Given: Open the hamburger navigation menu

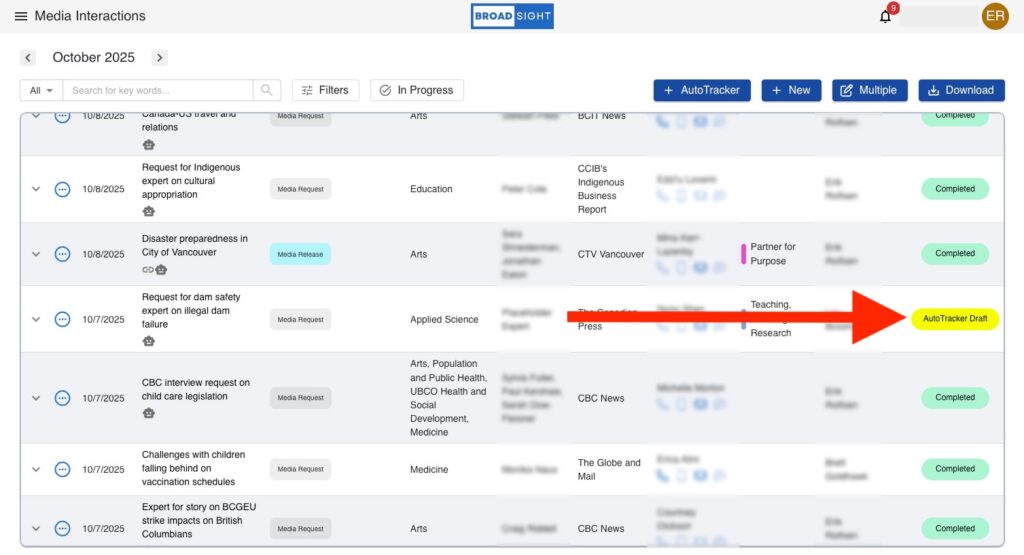Looking at the screenshot, I should [x=21, y=16].
